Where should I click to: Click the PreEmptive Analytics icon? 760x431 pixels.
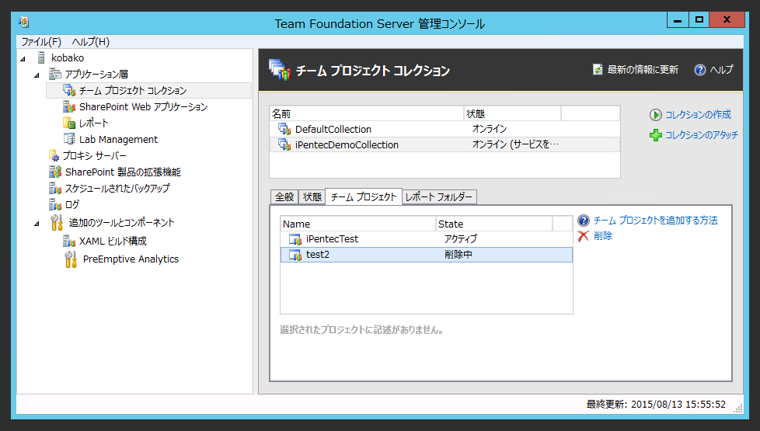click(71, 259)
